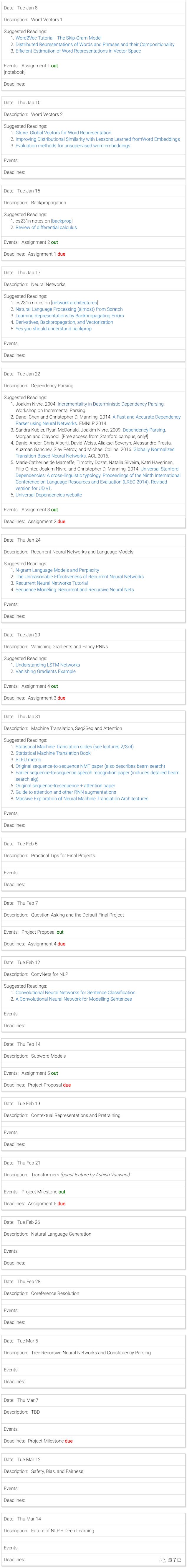Open the Recurrent Neural Networks Tutorial link
The image size is (187, 1568).
tap(52, 583)
